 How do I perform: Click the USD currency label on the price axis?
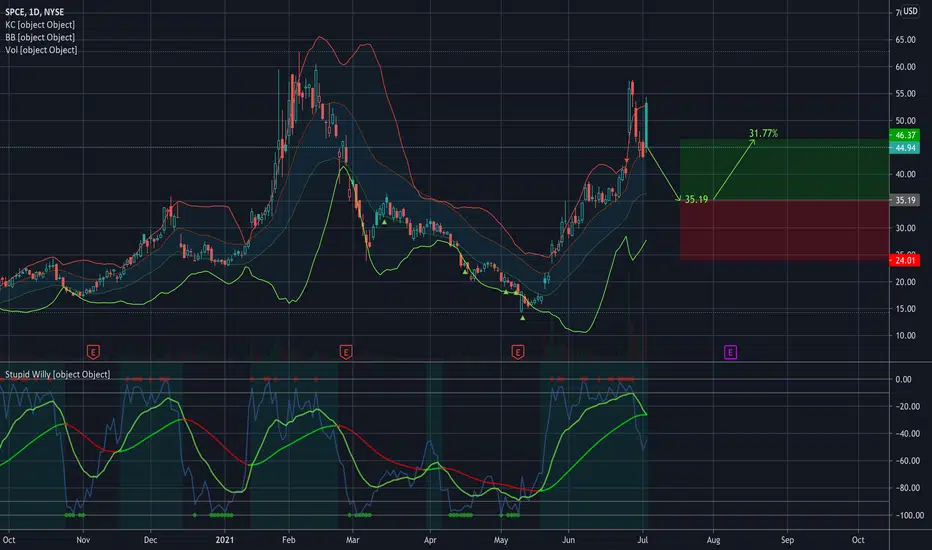tap(910, 11)
